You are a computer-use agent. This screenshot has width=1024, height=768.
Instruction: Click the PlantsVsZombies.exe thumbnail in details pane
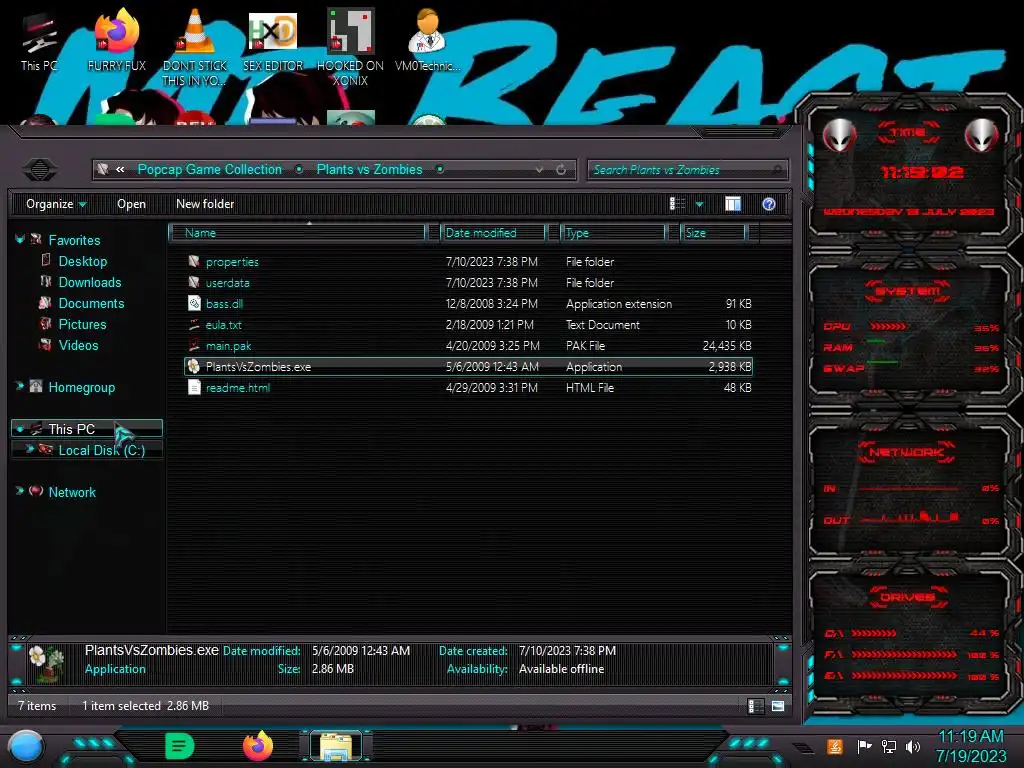tap(47, 664)
